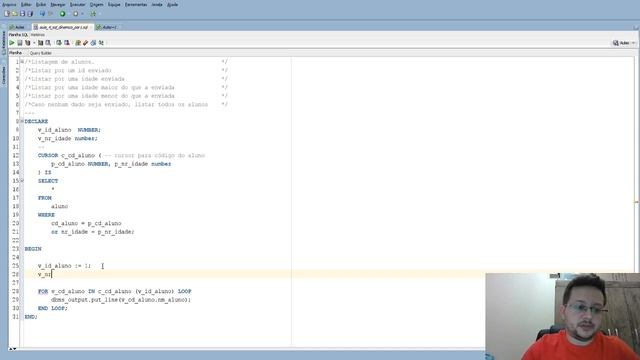The width and height of the screenshot is (640, 360).
Task: Click 'v_id_aluno := 1;' on line 25
Action: point(64,266)
